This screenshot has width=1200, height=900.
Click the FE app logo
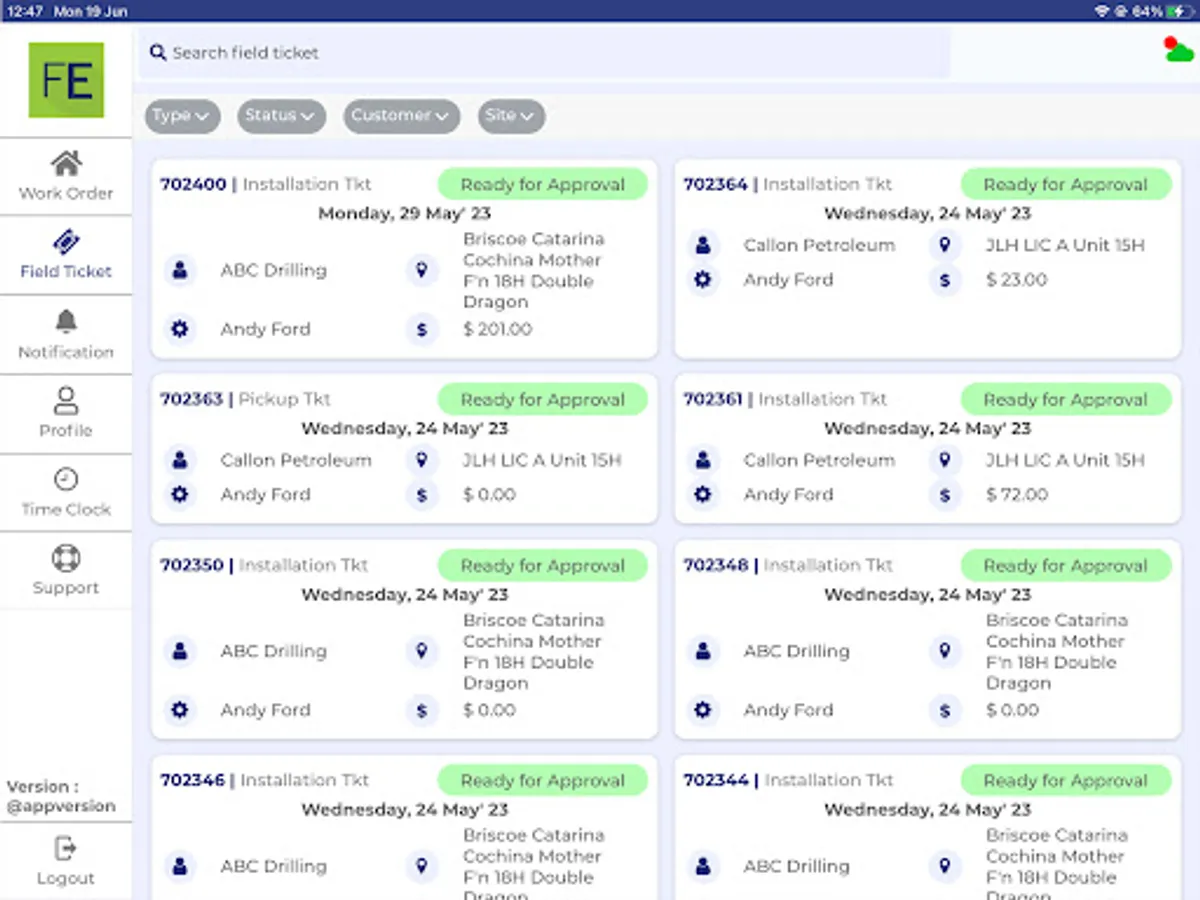click(x=66, y=80)
